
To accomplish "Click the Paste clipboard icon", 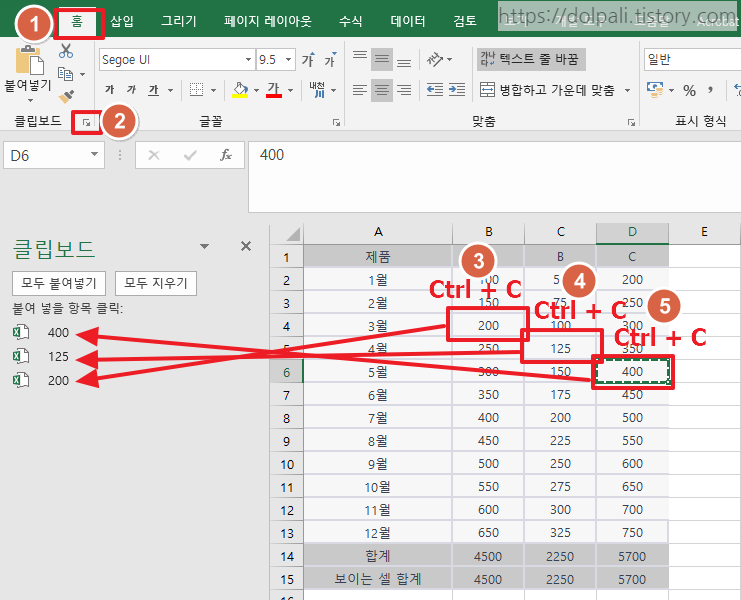I will 29,60.
